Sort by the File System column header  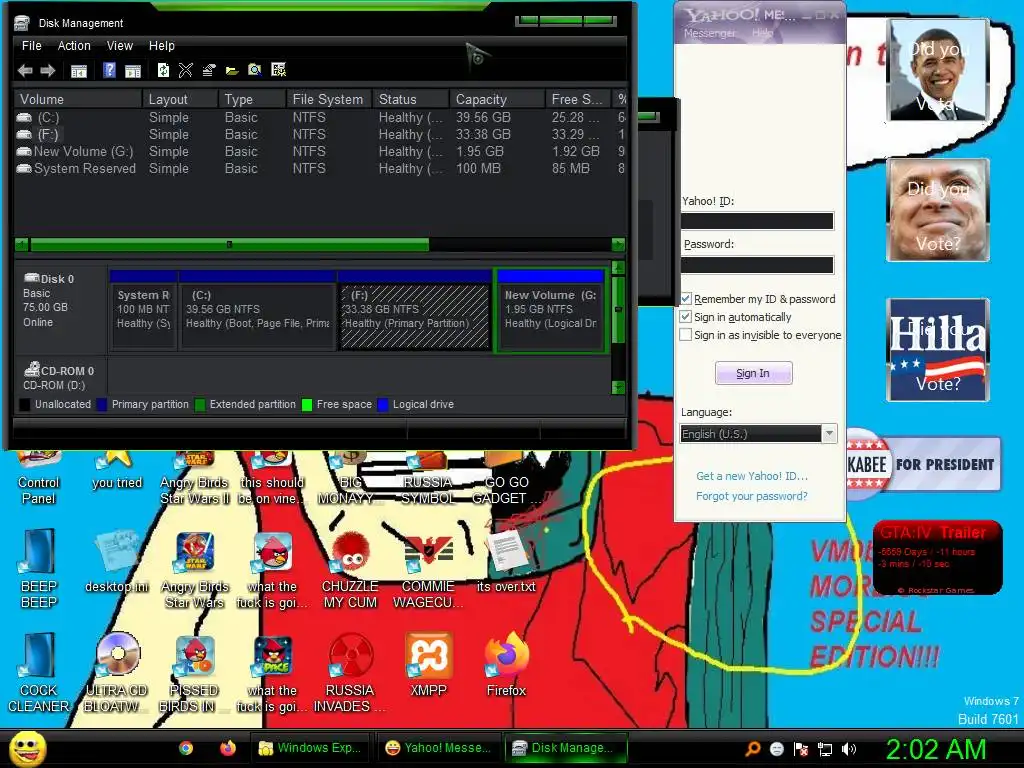[328, 99]
